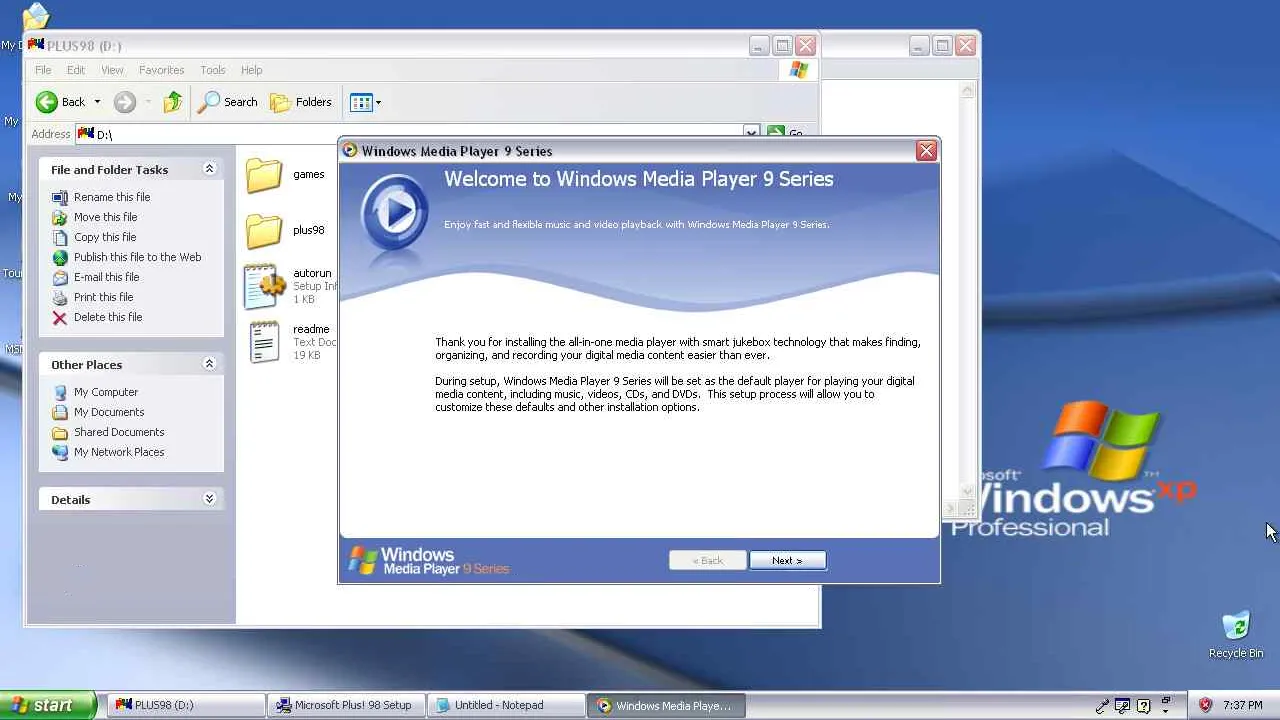Select the autorun setup file icon
The width and height of the screenshot is (1280, 720).
[264, 286]
